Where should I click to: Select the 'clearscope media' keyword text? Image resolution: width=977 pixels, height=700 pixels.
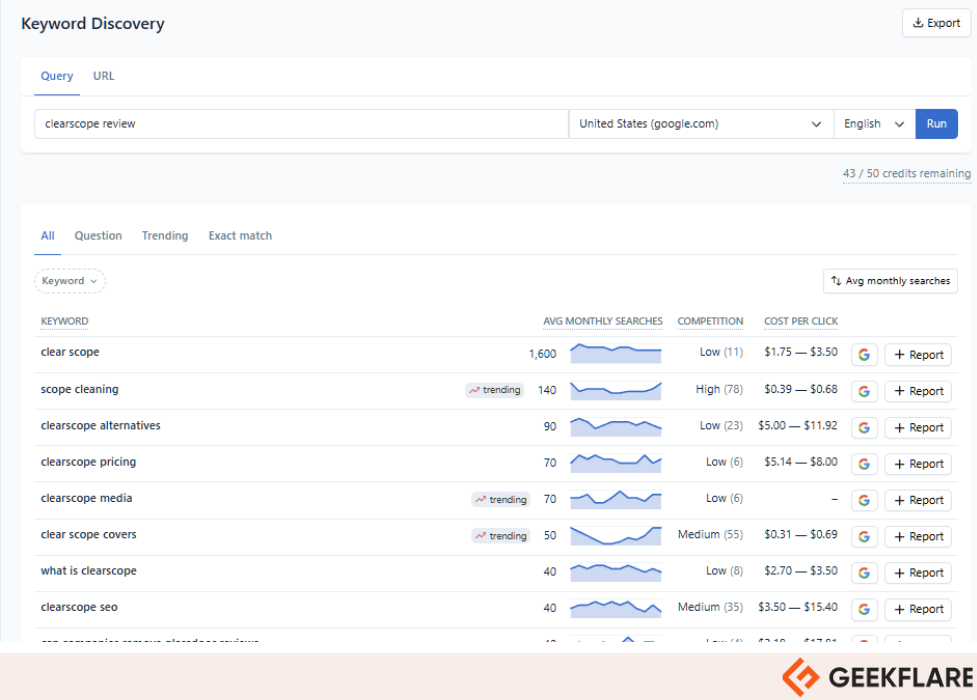point(87,498)
